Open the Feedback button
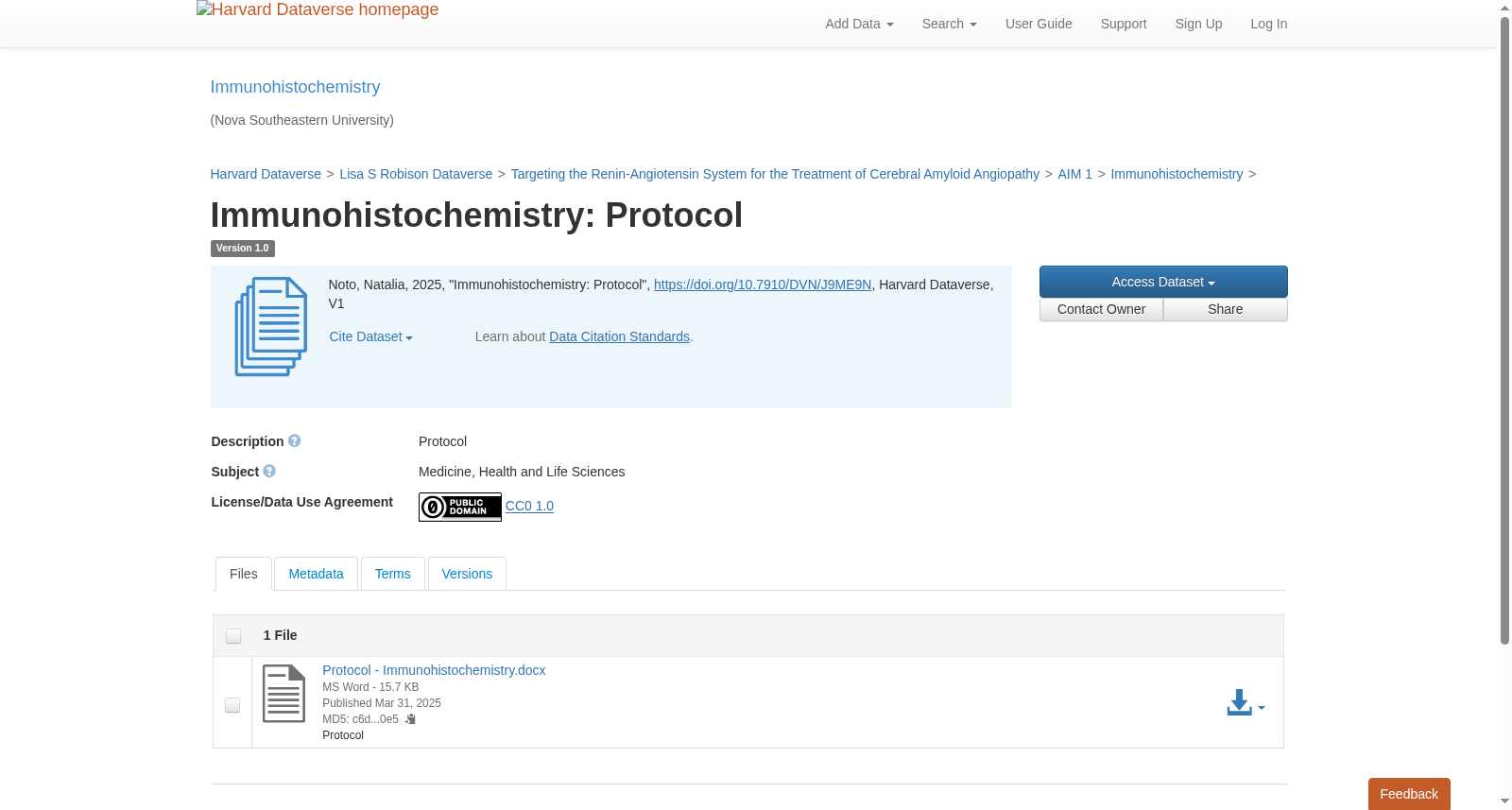Screen dimensions: 1512x810 [x=1409, y=794]
